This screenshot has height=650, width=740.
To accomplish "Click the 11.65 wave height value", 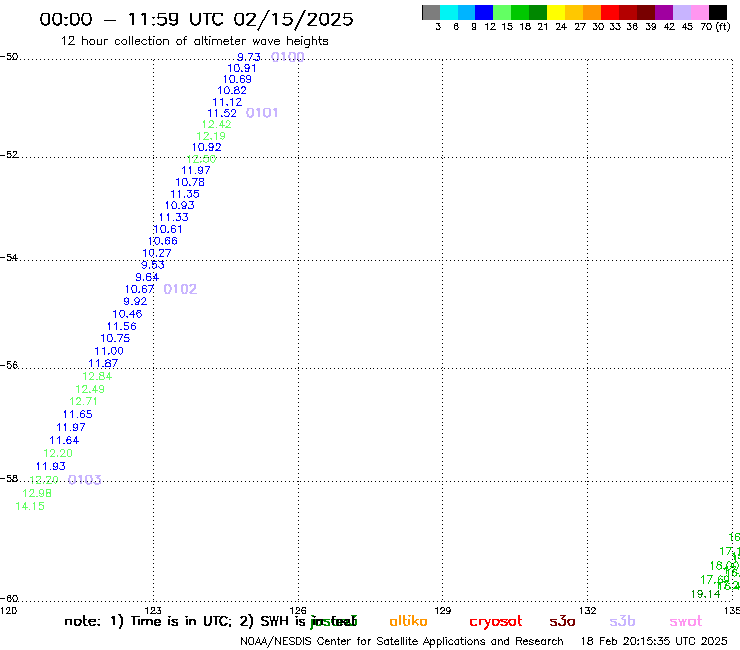I will pos(78,414).
